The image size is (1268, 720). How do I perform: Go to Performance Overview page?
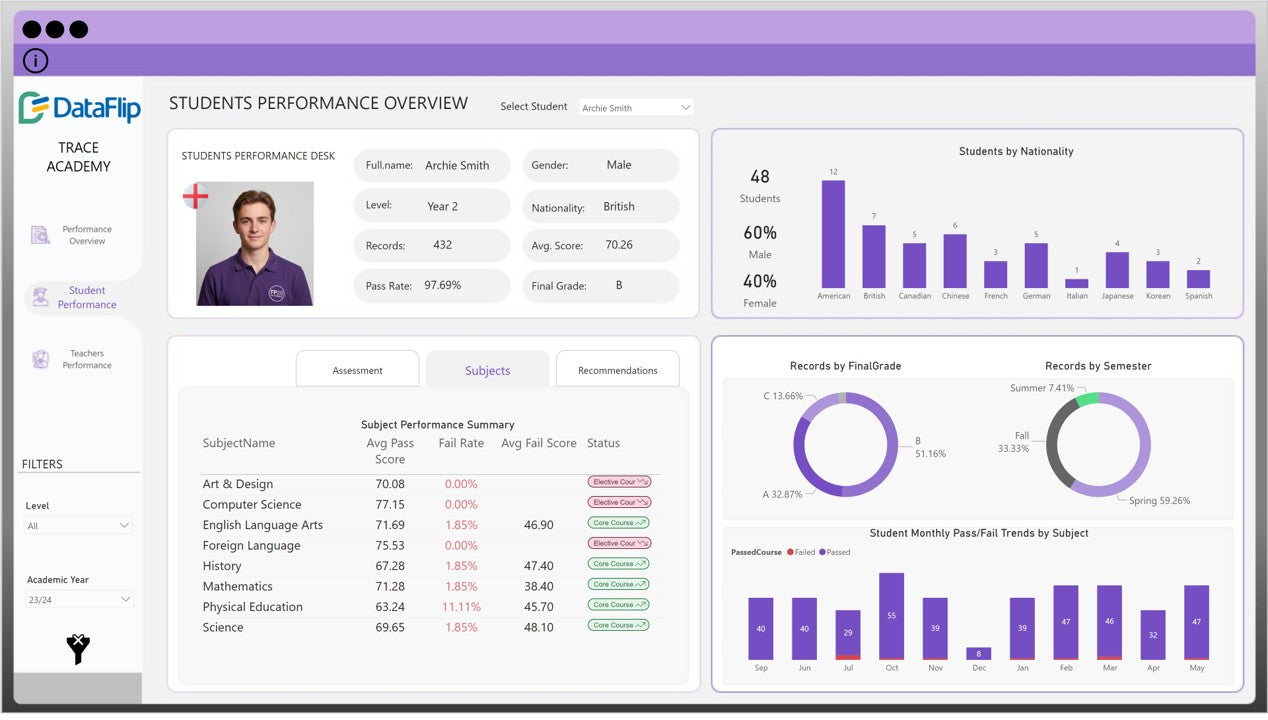tap(87, 235)
